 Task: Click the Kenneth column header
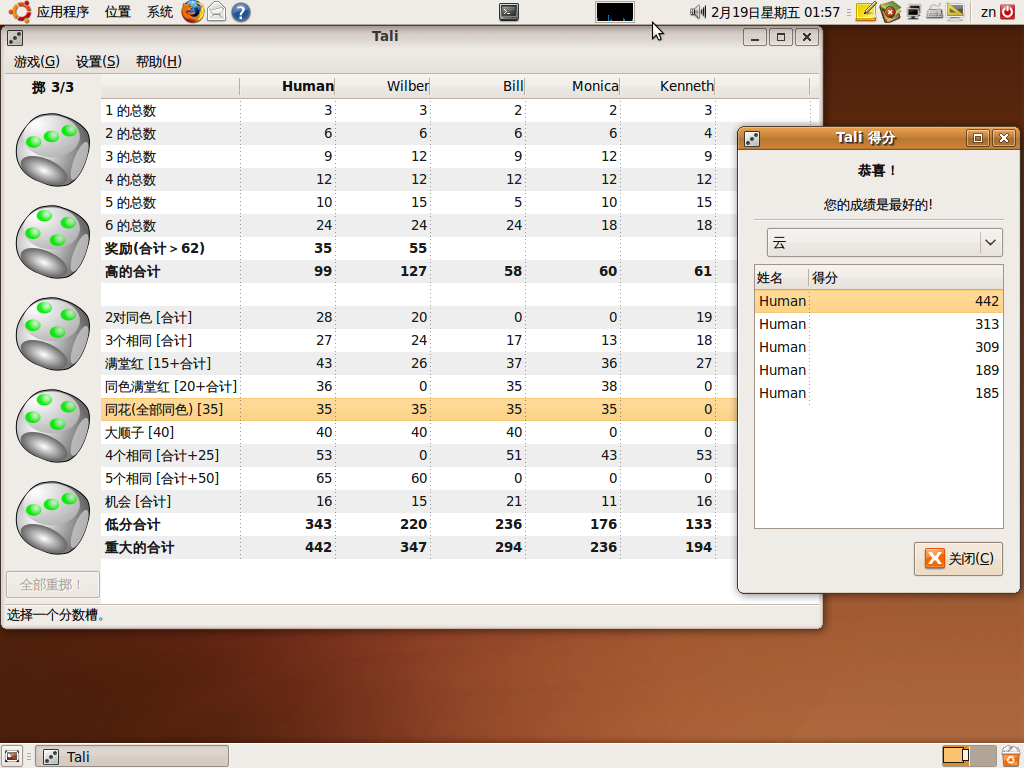[x=667, y=86]
